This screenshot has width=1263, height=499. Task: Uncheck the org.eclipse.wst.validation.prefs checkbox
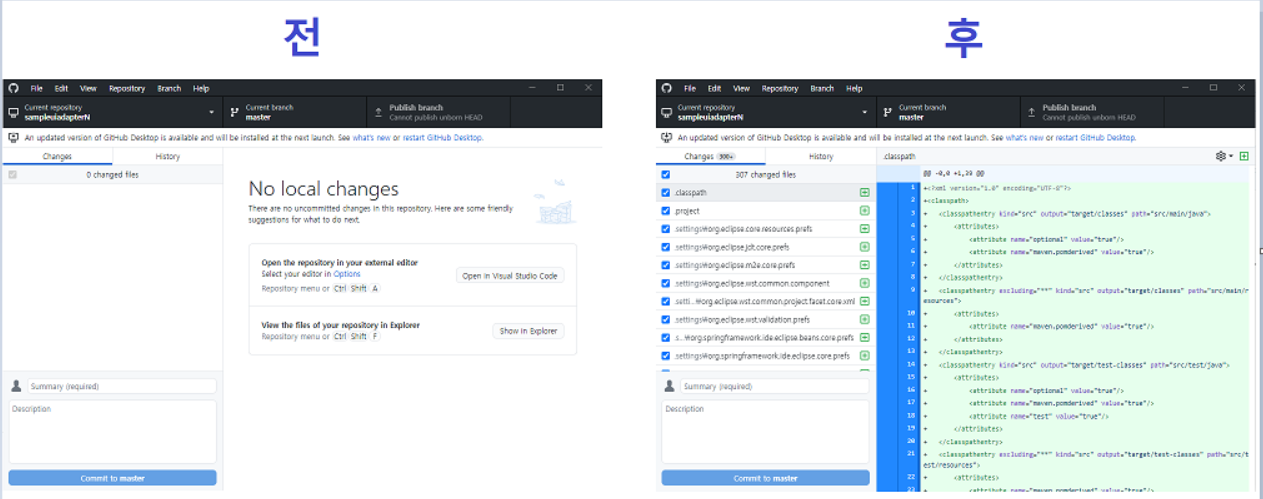point(666,319)
